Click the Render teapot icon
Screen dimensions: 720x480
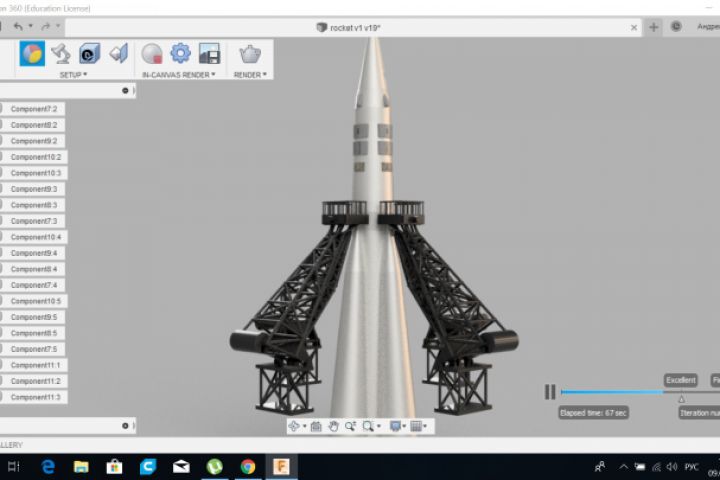pyautogui.click(x=250, y=54)
